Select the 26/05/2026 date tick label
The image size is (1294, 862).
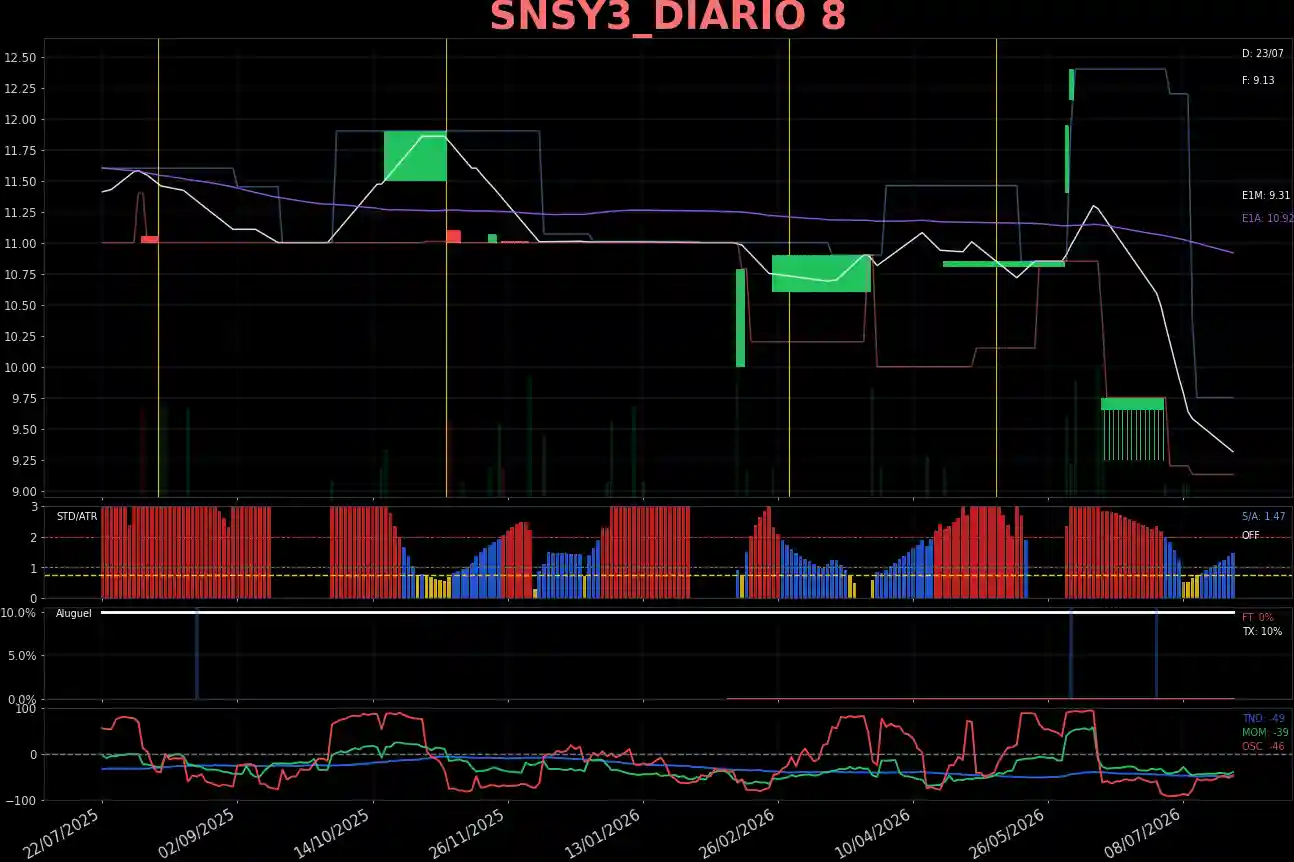click(x=1008, y=833)
